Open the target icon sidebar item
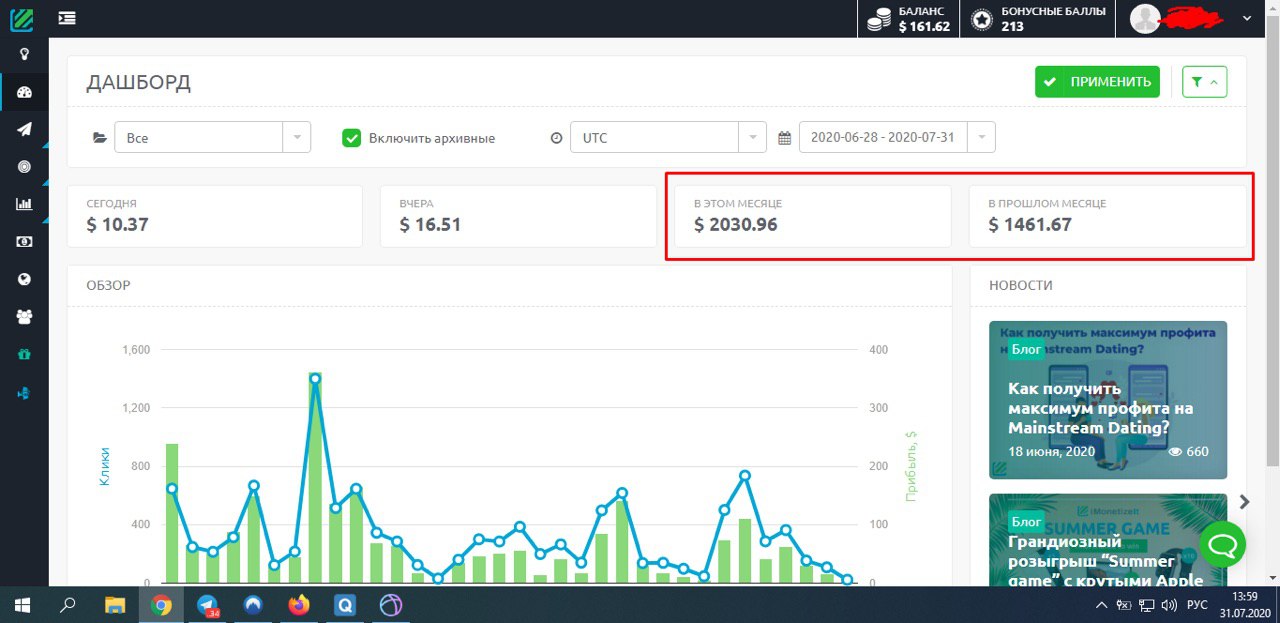 [24, 167]
